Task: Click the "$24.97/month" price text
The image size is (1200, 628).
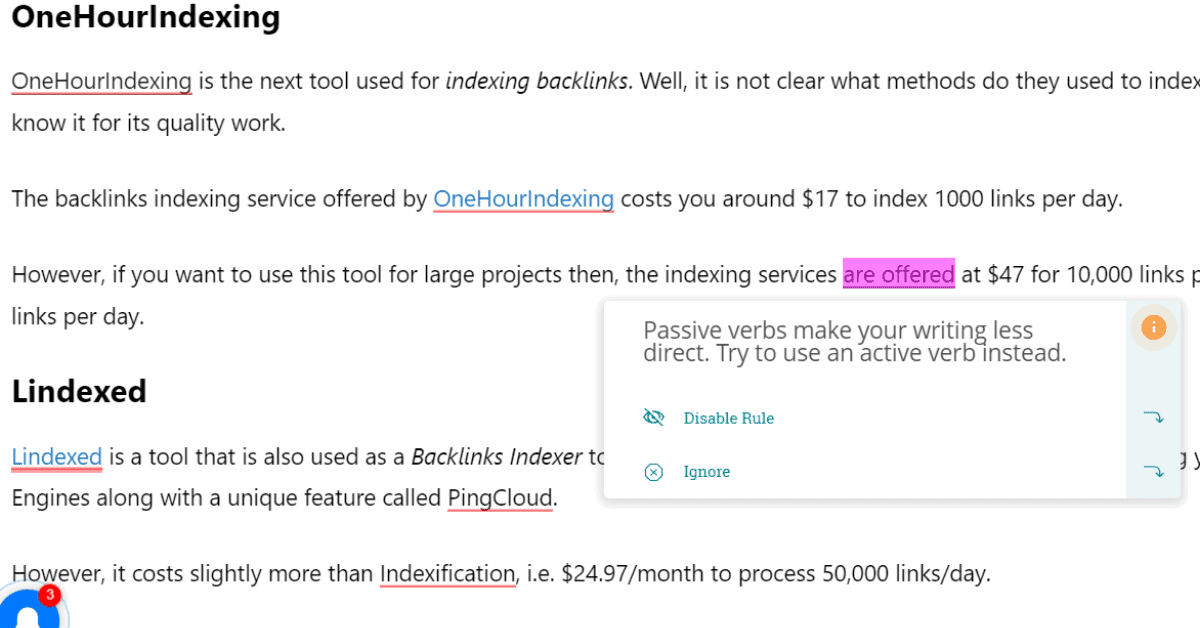Action: click(635, 574)
